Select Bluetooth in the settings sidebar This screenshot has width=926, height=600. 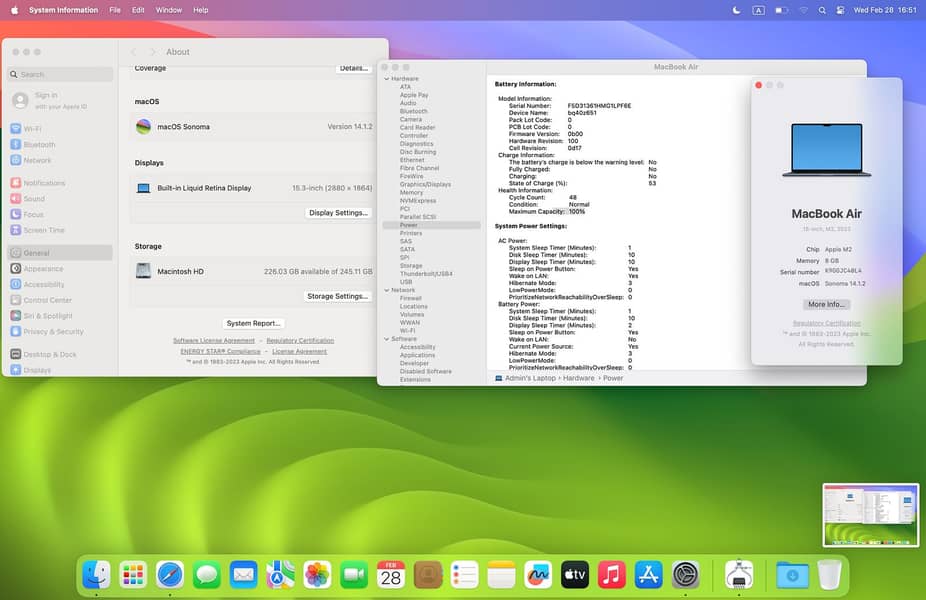[x=38, y=145]
